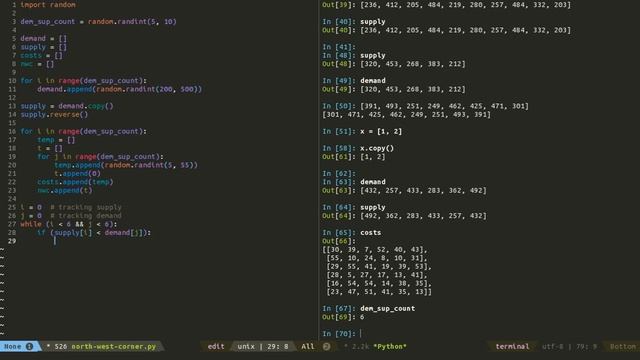Click the utf-8 encoding indicator
This screenshot has width=640, height=360.
[552, 347]
